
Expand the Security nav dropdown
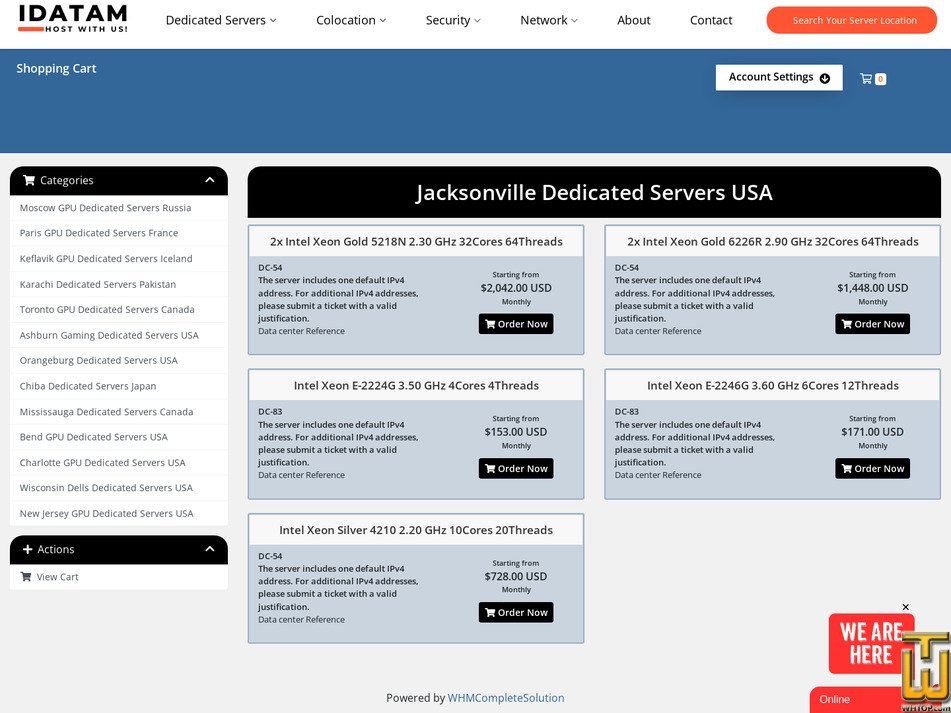(x=453, y=20)
